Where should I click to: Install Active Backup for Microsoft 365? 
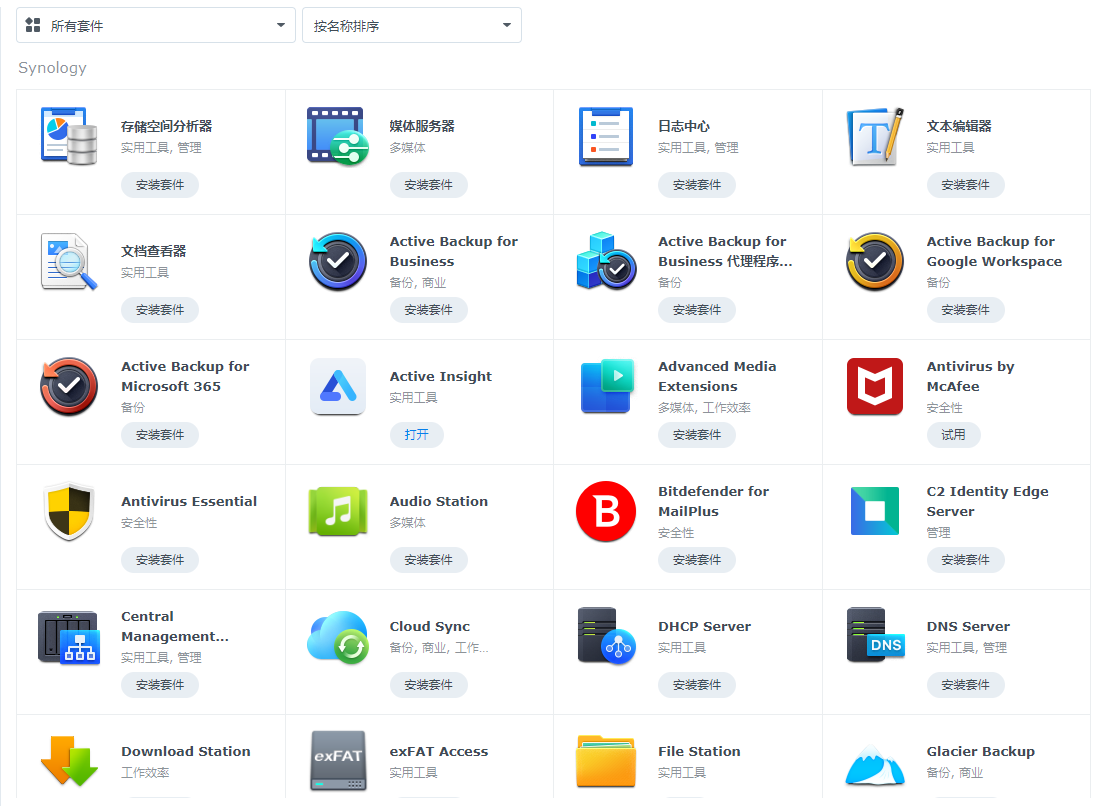tap(160, 434)
